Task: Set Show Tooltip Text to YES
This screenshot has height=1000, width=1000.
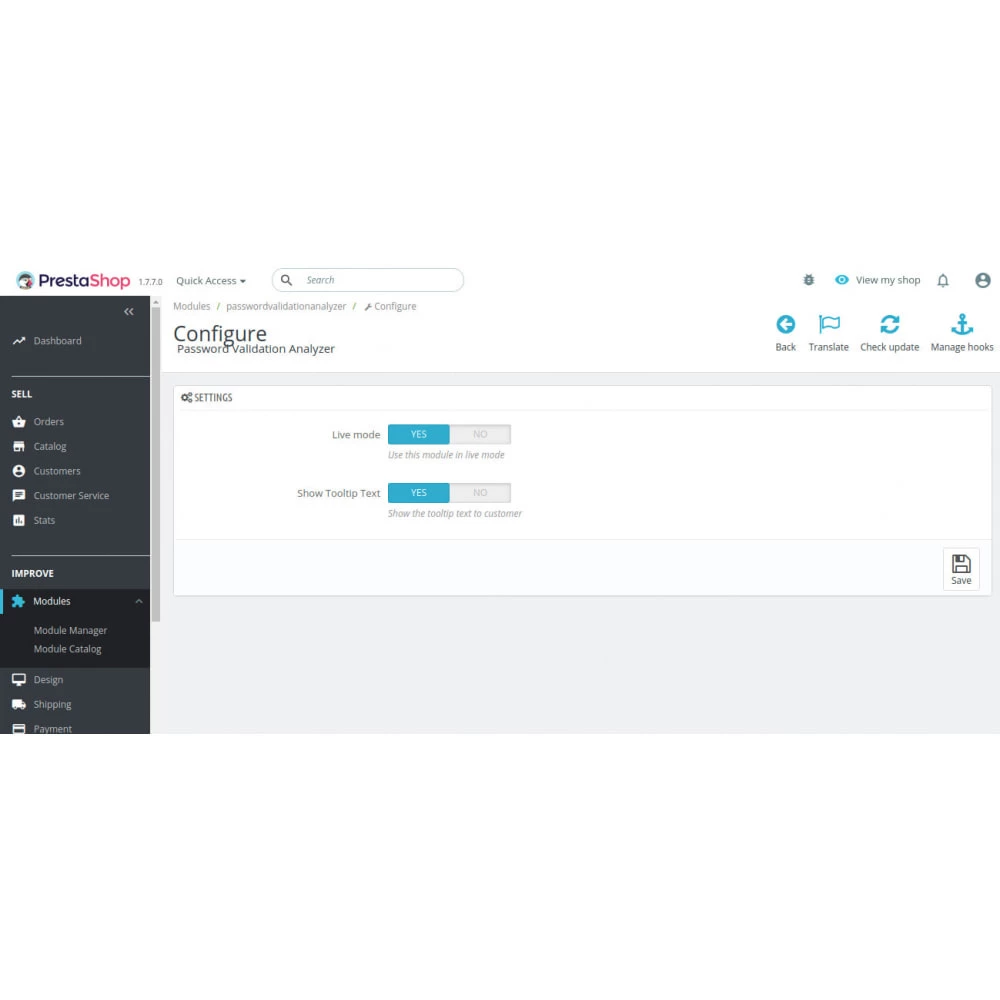Action: tap(418, 493)
